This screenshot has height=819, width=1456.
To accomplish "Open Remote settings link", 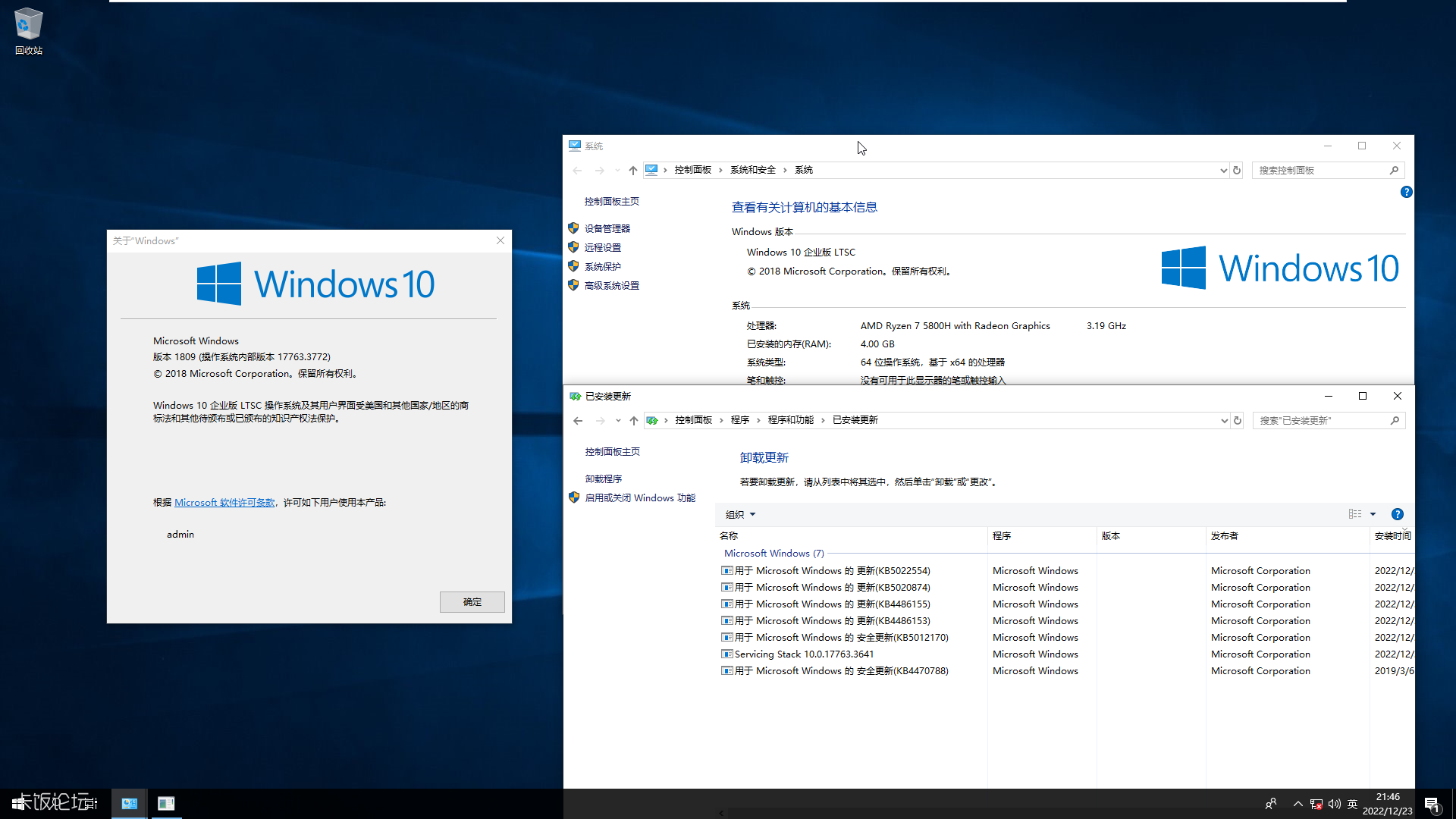I will click(x=602, y=248).
